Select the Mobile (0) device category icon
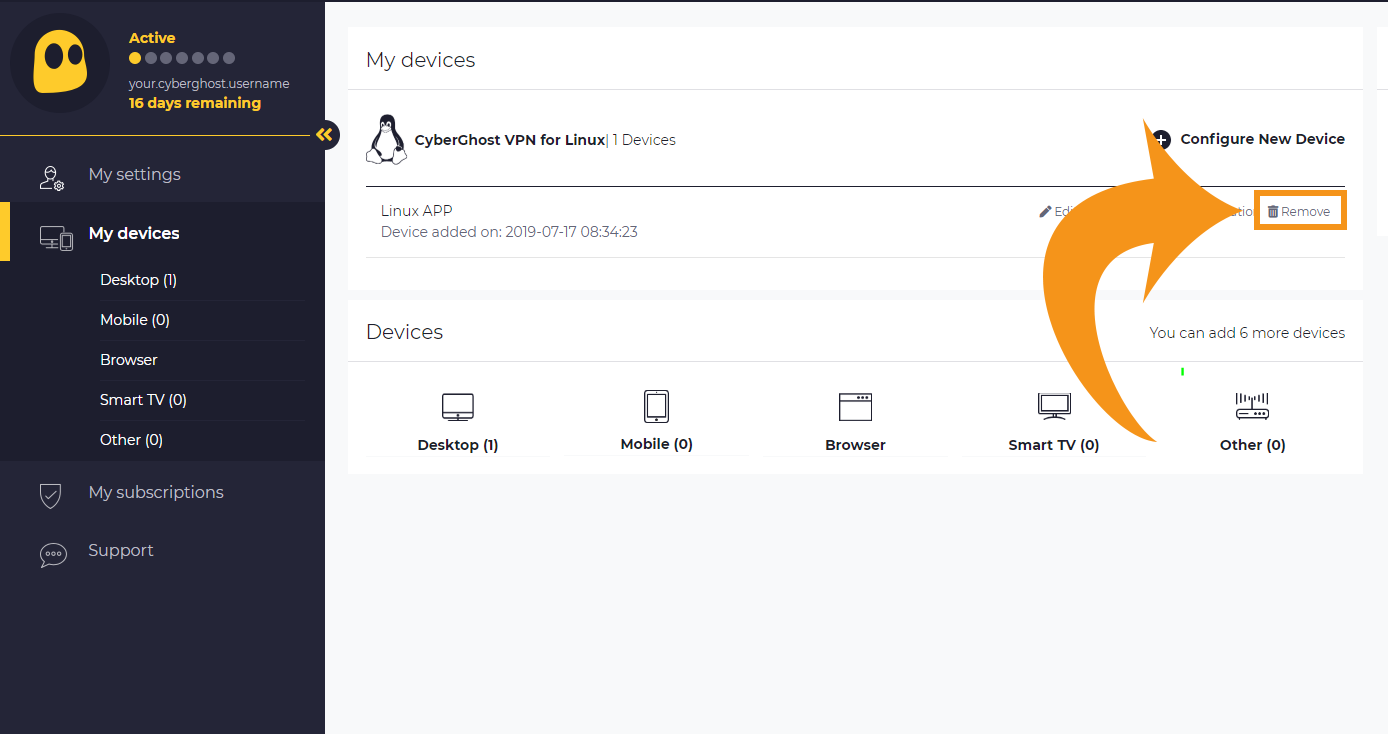Screen dimensions: 1388x734 pyautogui.click(x=656, y=406)
